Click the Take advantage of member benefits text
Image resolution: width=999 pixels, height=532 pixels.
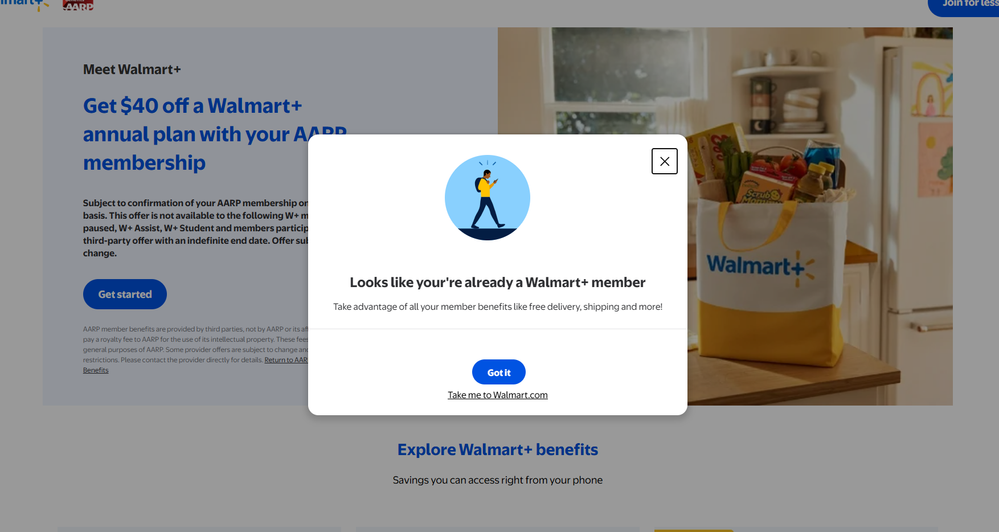tap(498, 306)
